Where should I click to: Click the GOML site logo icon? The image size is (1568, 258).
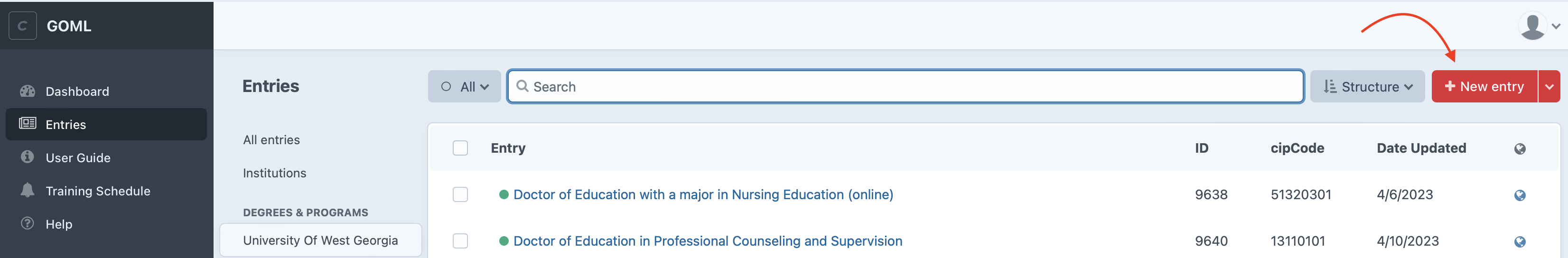pyautogui.click(x=22, y=26)
